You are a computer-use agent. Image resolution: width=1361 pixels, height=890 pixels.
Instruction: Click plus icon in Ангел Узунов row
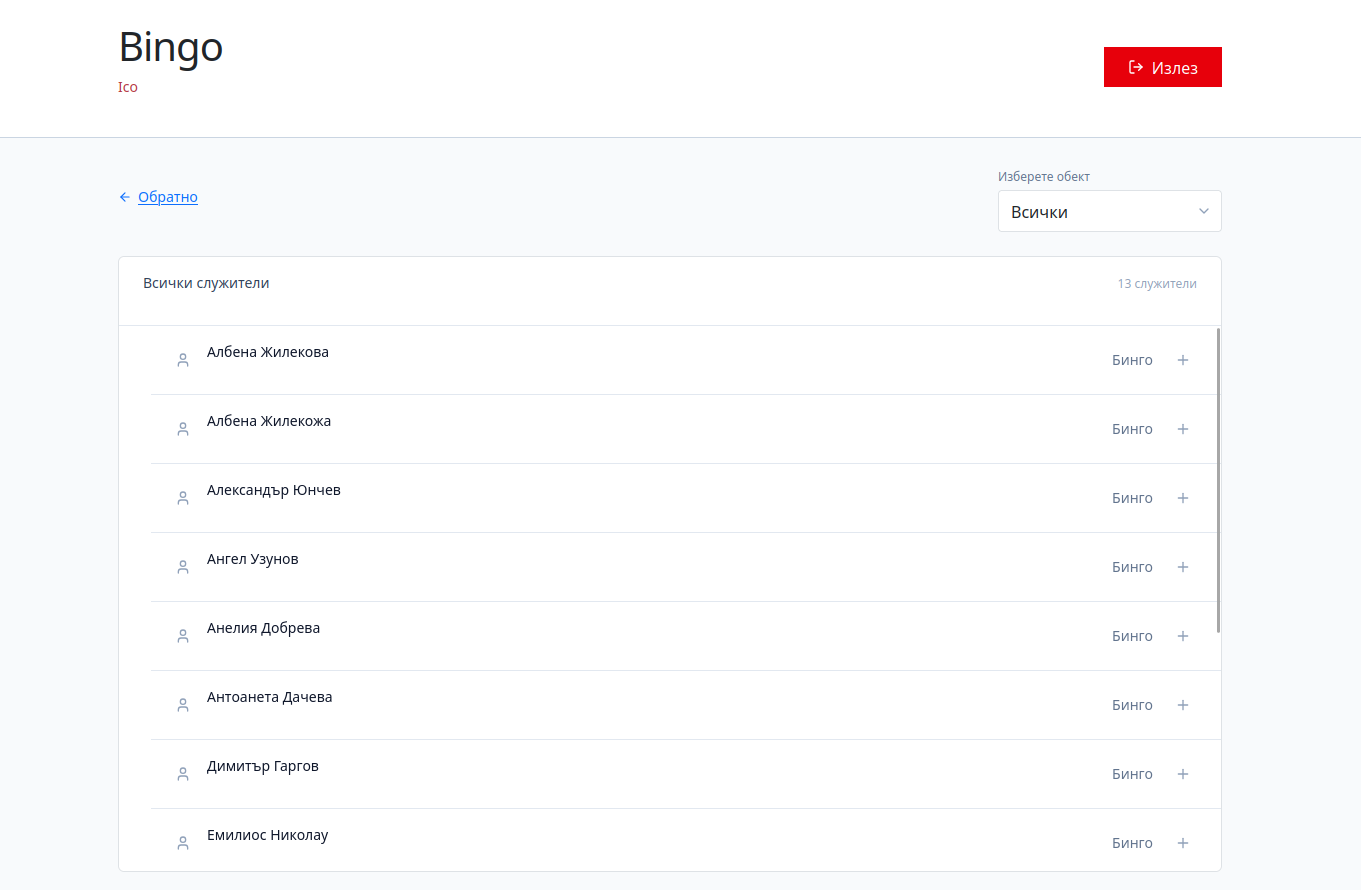1183,567
